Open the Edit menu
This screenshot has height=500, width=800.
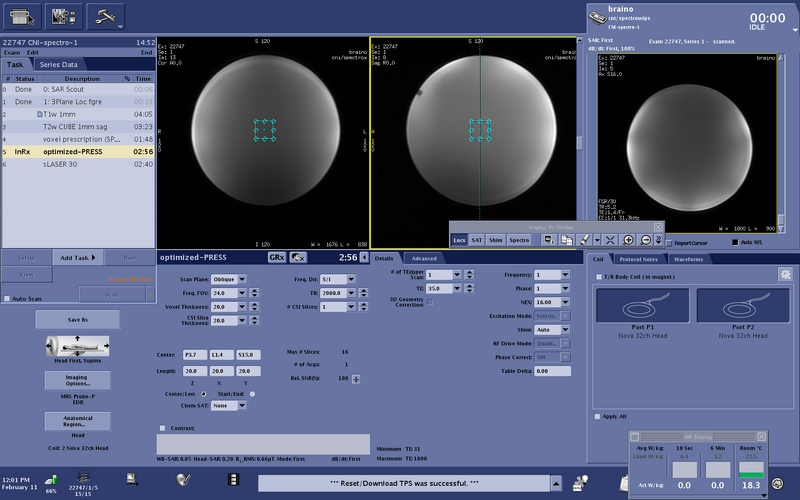tap(33, 53)
